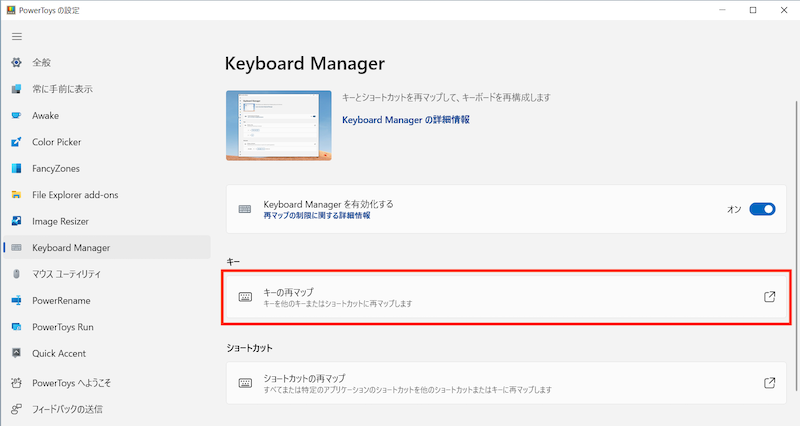Viewport: 800px width, 426px height.
Task: Select the Image Resizer icon
Action: tap(16, 221)
